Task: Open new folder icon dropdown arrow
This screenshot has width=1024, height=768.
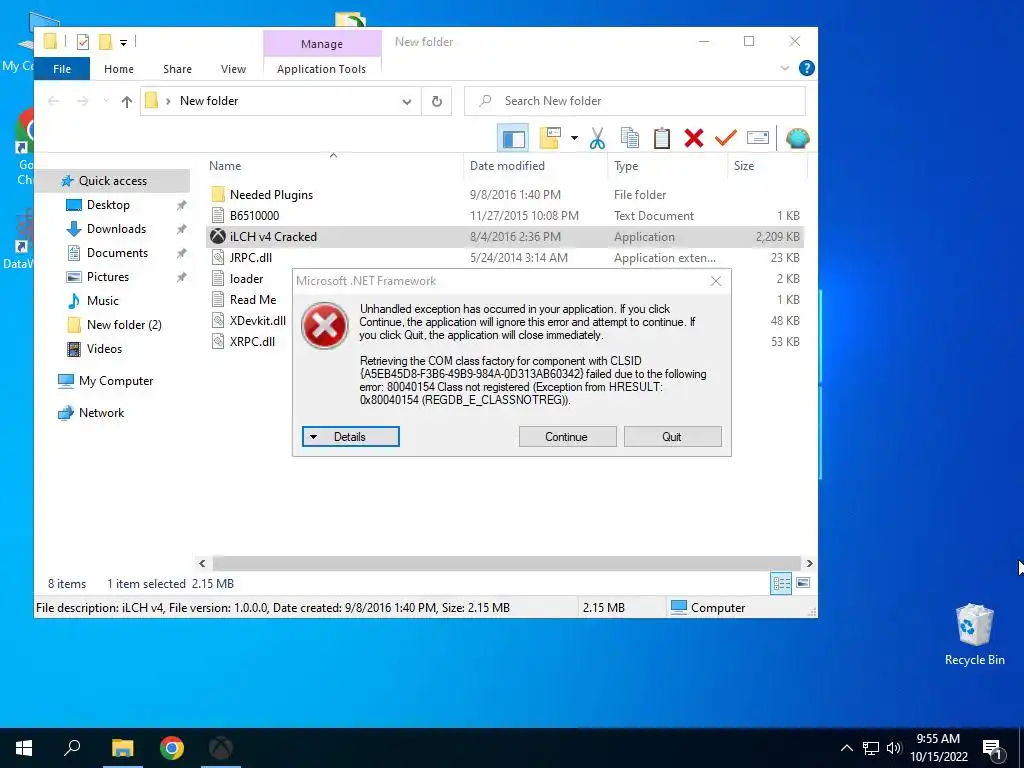Action: coord(574,138)
